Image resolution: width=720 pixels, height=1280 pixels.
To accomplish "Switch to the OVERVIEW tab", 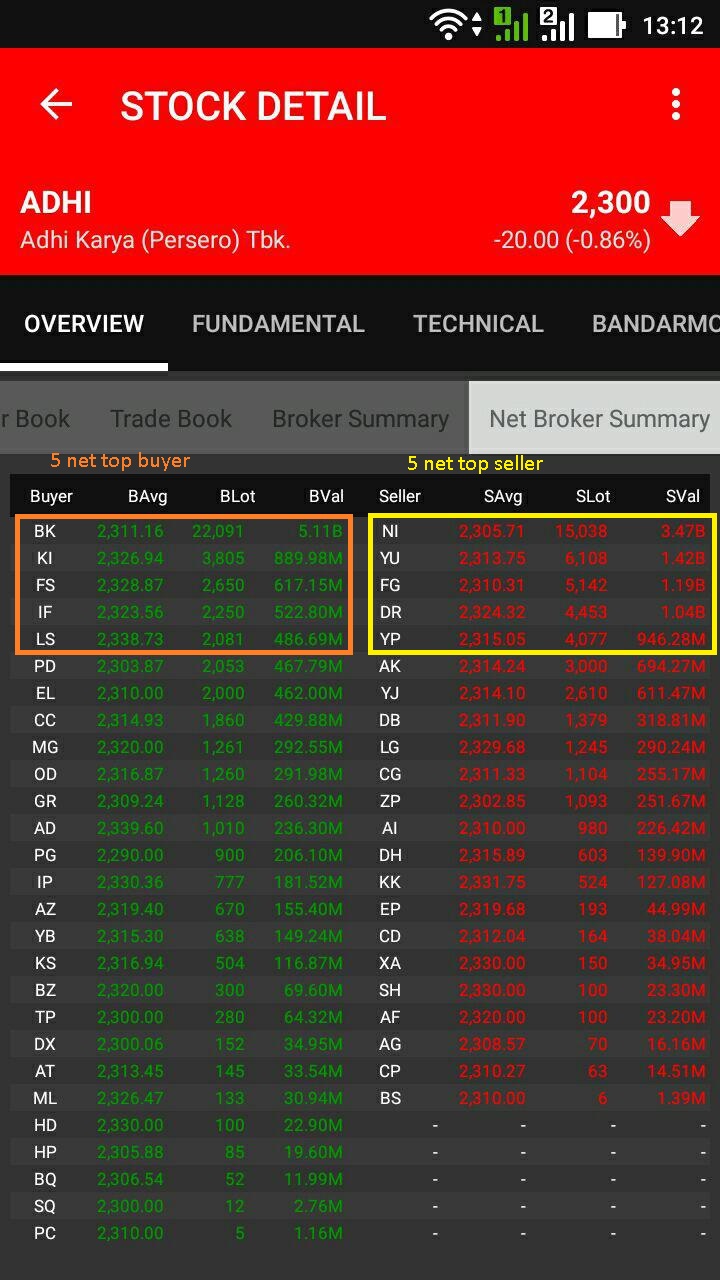I will click(84, 324).
